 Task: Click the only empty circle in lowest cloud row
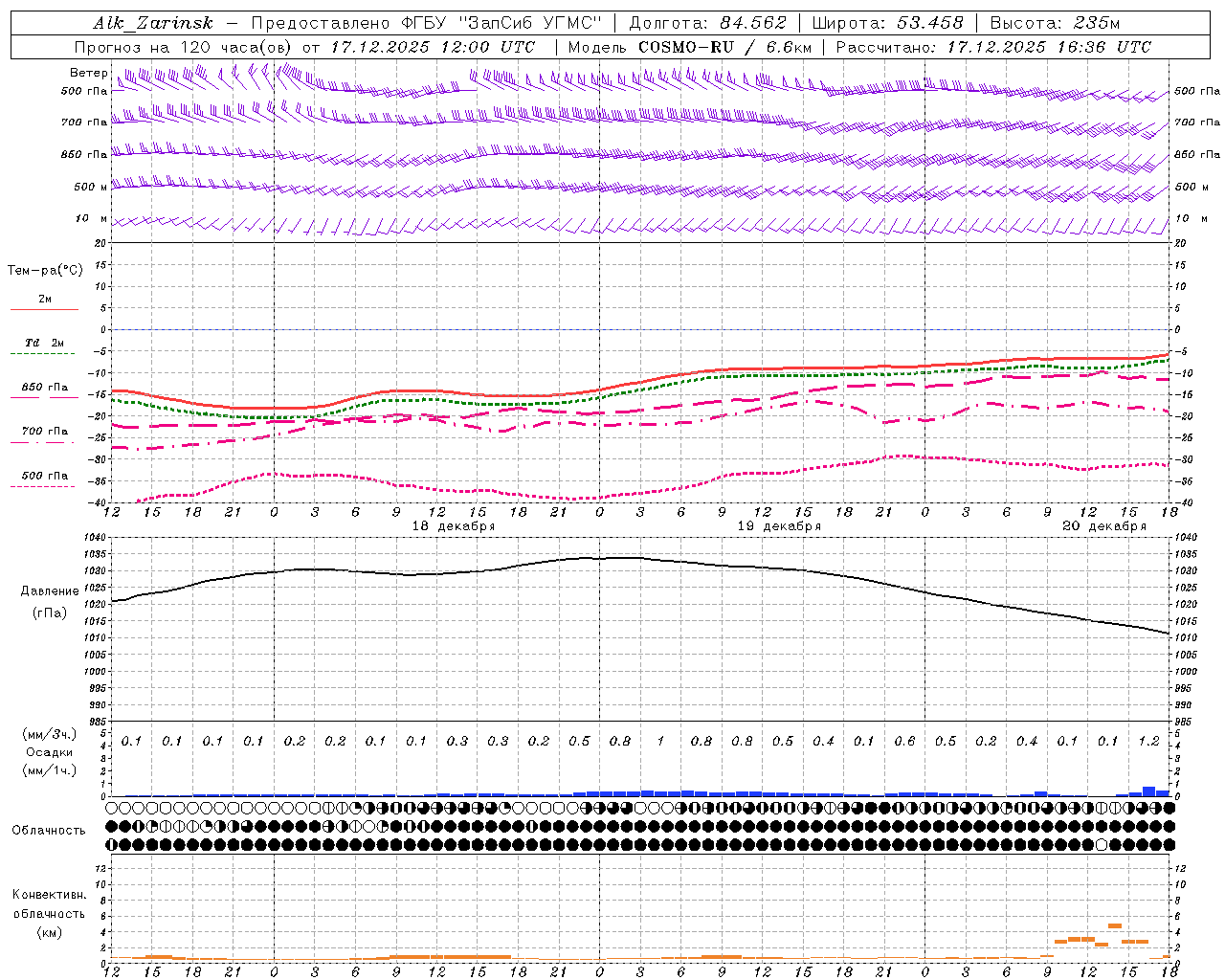(1102, 845)
